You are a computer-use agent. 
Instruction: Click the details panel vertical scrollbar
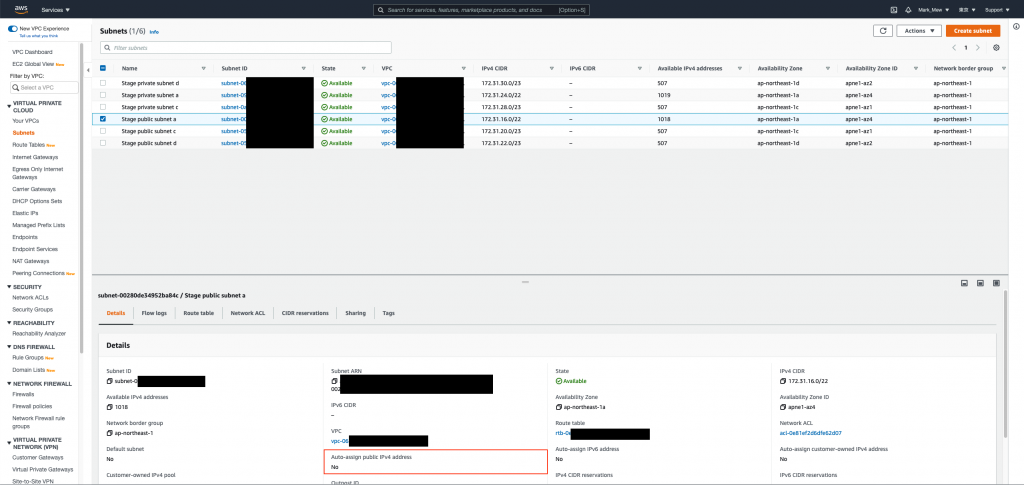tap(1005, 364)
